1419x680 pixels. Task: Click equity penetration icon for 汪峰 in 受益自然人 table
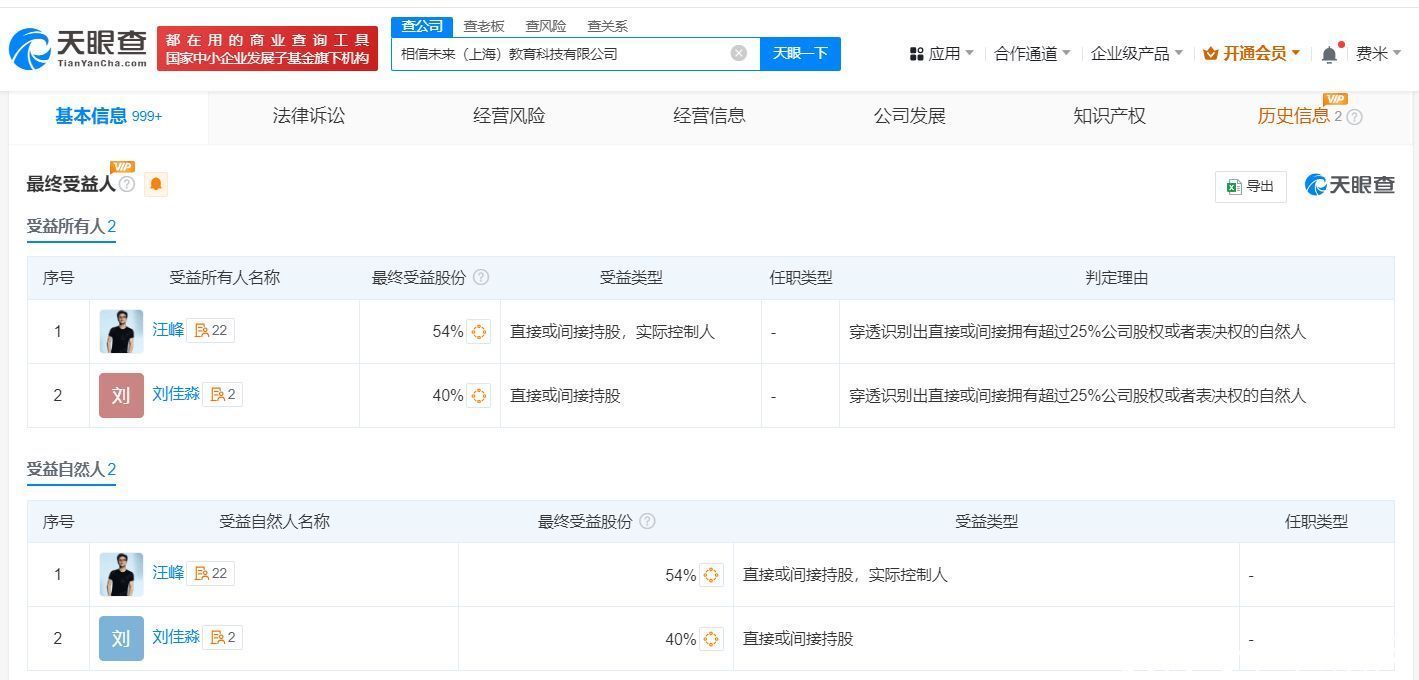pyautogui.click(x=711, y=575)
